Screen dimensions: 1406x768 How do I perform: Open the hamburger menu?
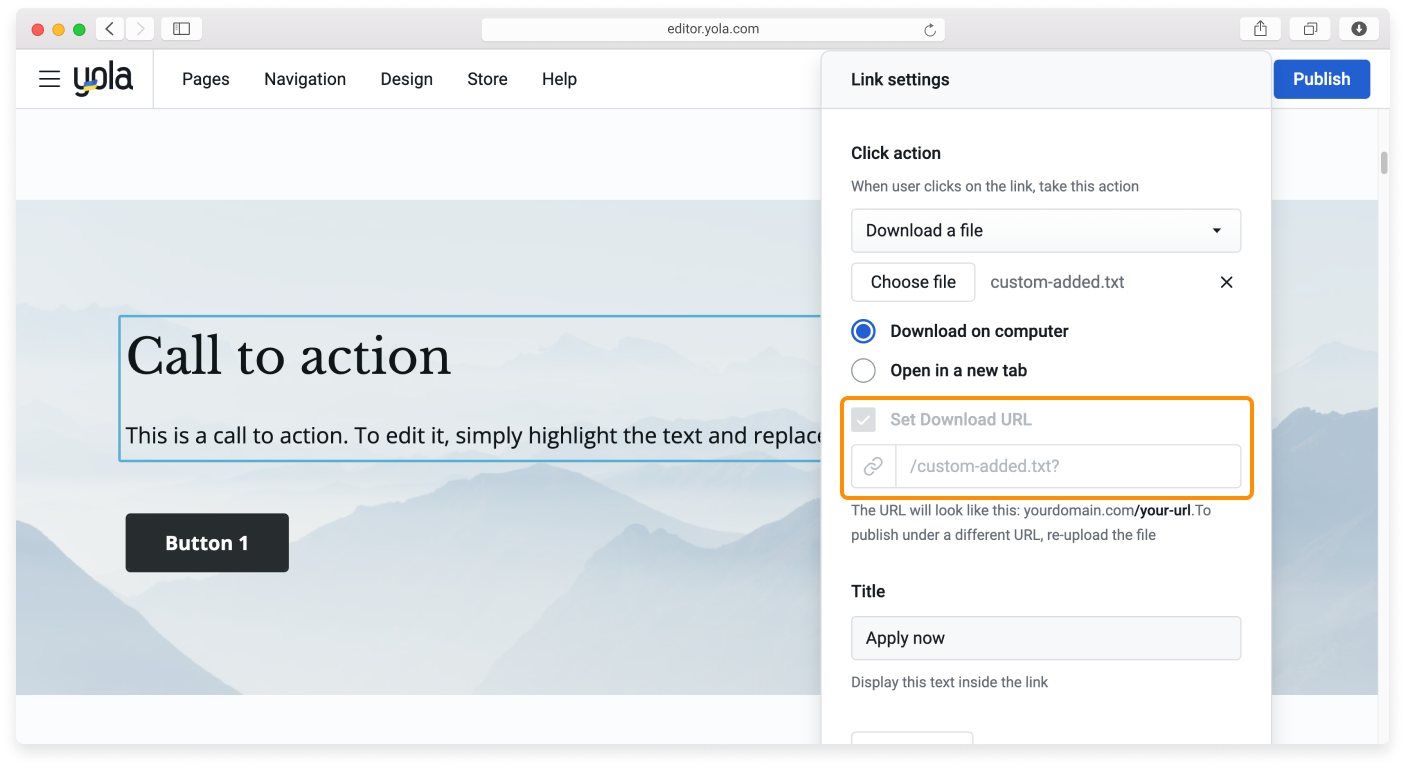point(49,79)
